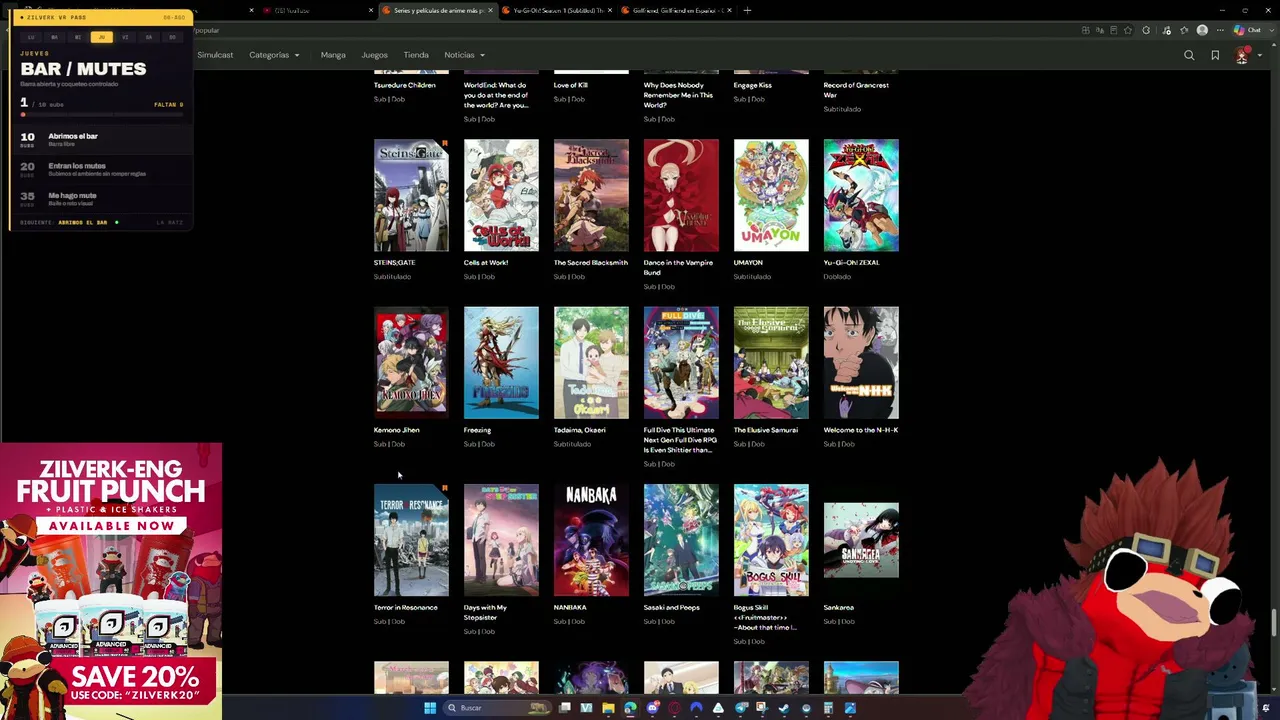This screenshot has width=1280, height=720.
Task: Click the Edge browser taskbar icon
Action: [630, 708]
